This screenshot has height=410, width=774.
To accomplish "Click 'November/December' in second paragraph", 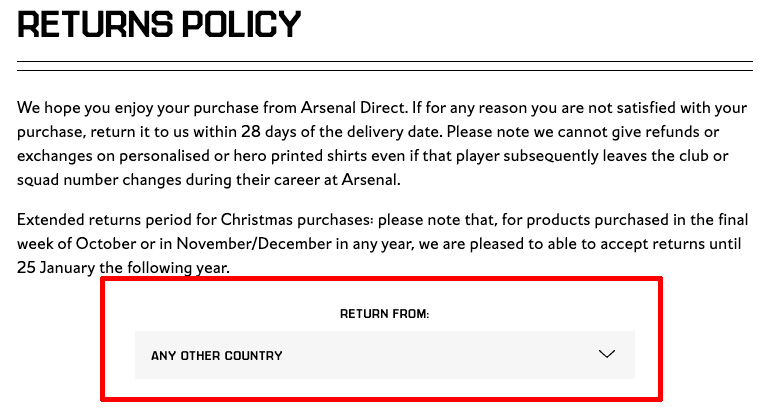I will 254,244.
